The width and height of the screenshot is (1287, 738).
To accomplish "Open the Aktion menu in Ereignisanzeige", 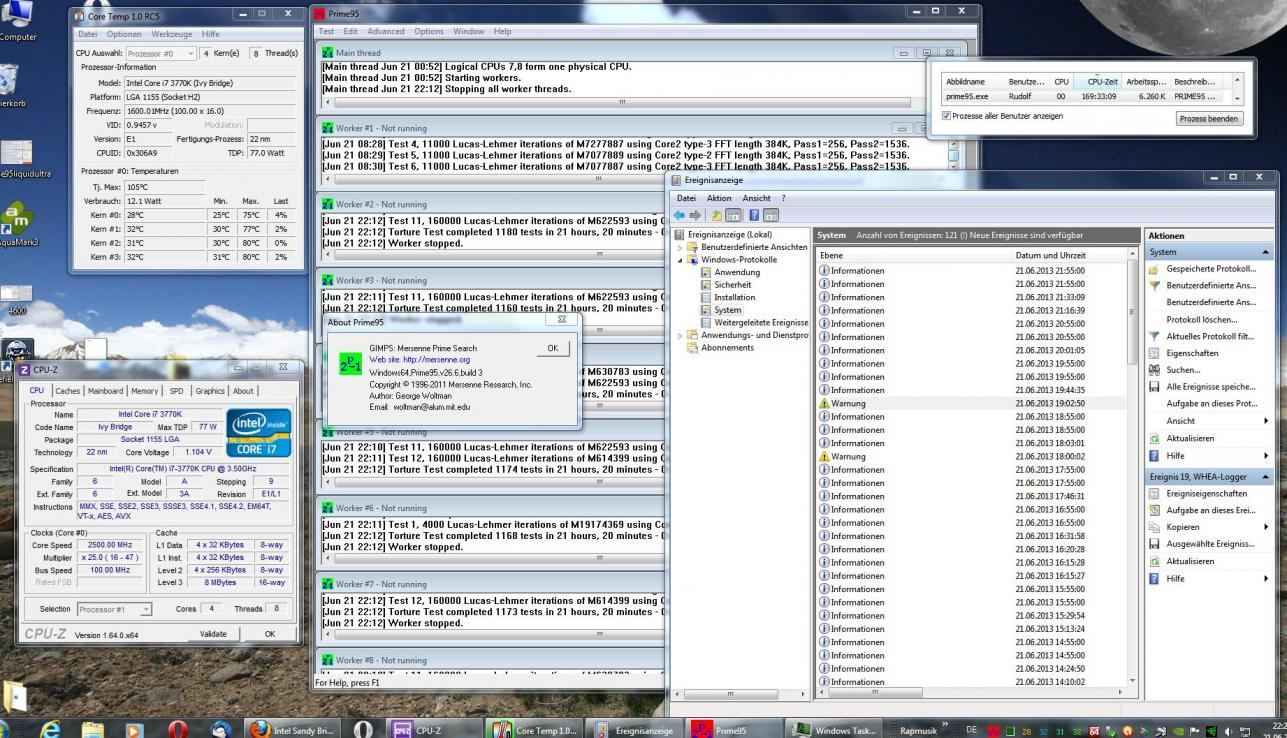I will click(x=719, y=198).
